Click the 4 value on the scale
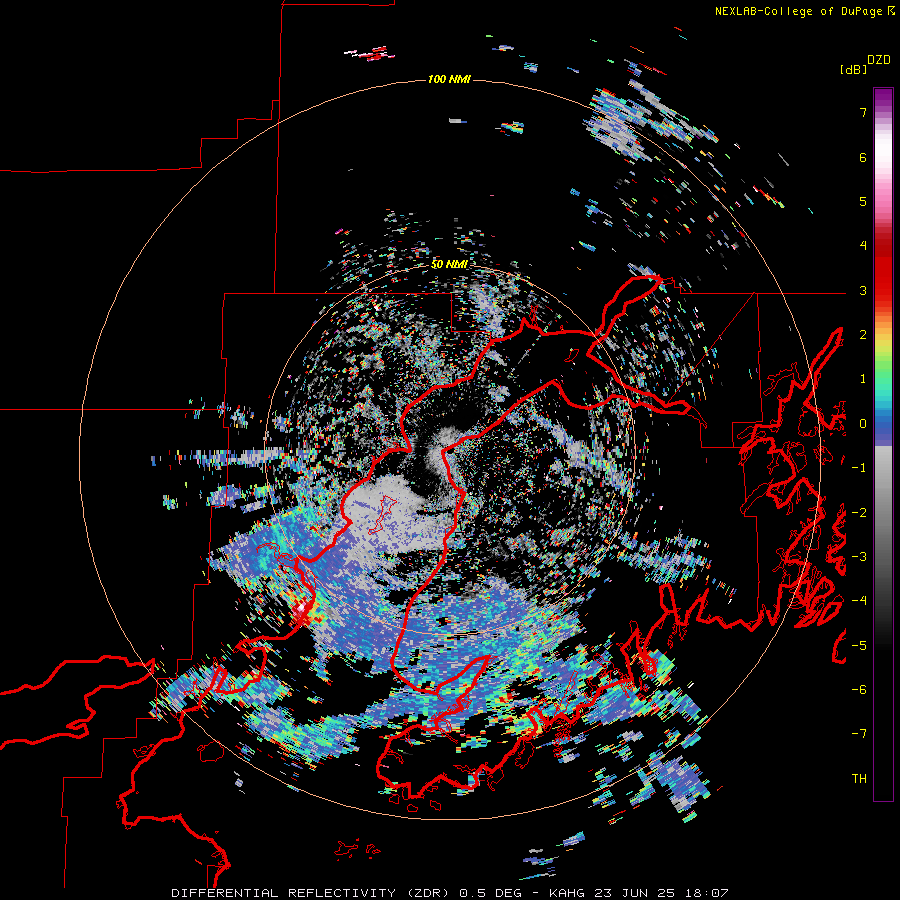This screenshot has width=900, height=900. [863, 246]
